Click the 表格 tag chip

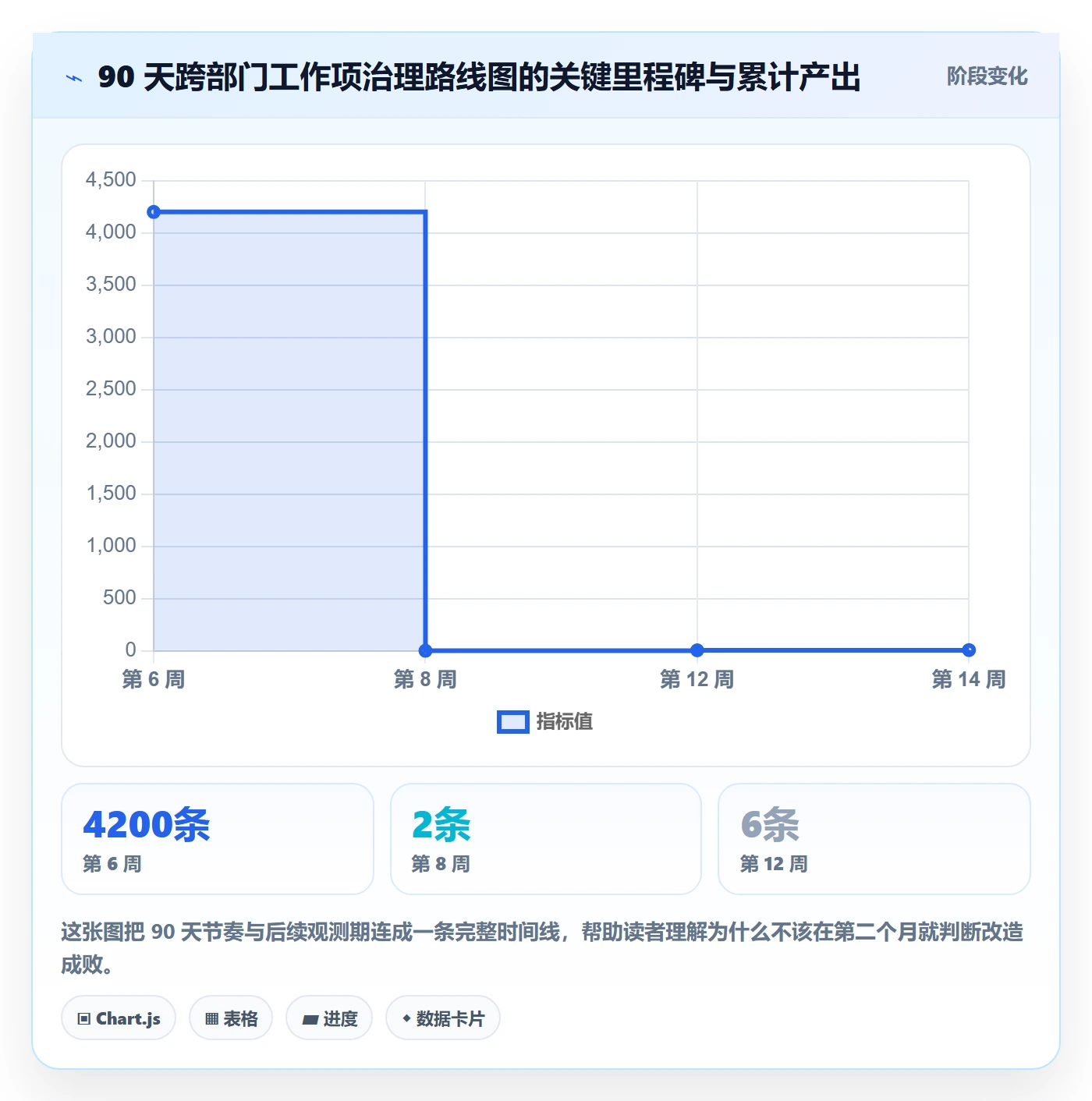click(x=231, y=1018)
